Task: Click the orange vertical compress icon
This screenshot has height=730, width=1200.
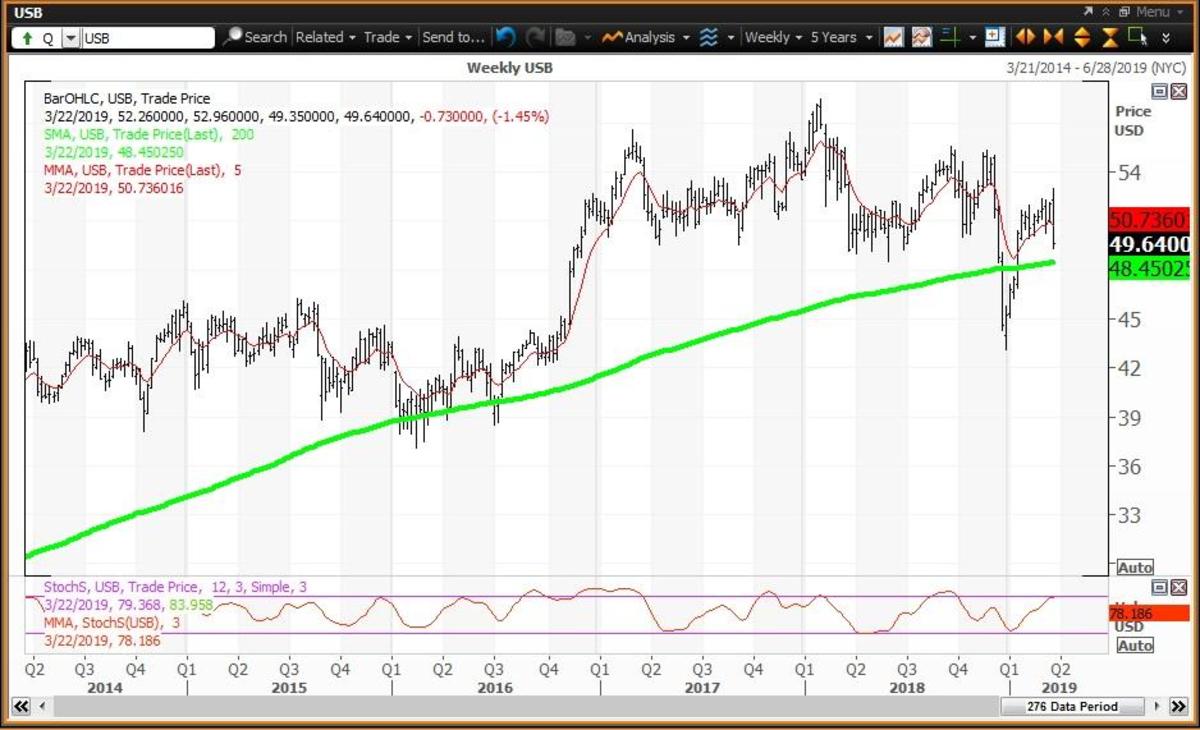Action: coord(1109,37)
